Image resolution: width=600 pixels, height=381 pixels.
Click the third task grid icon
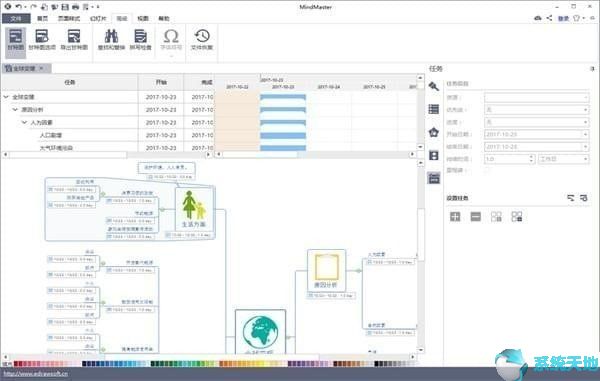click(x=496, y=217)
